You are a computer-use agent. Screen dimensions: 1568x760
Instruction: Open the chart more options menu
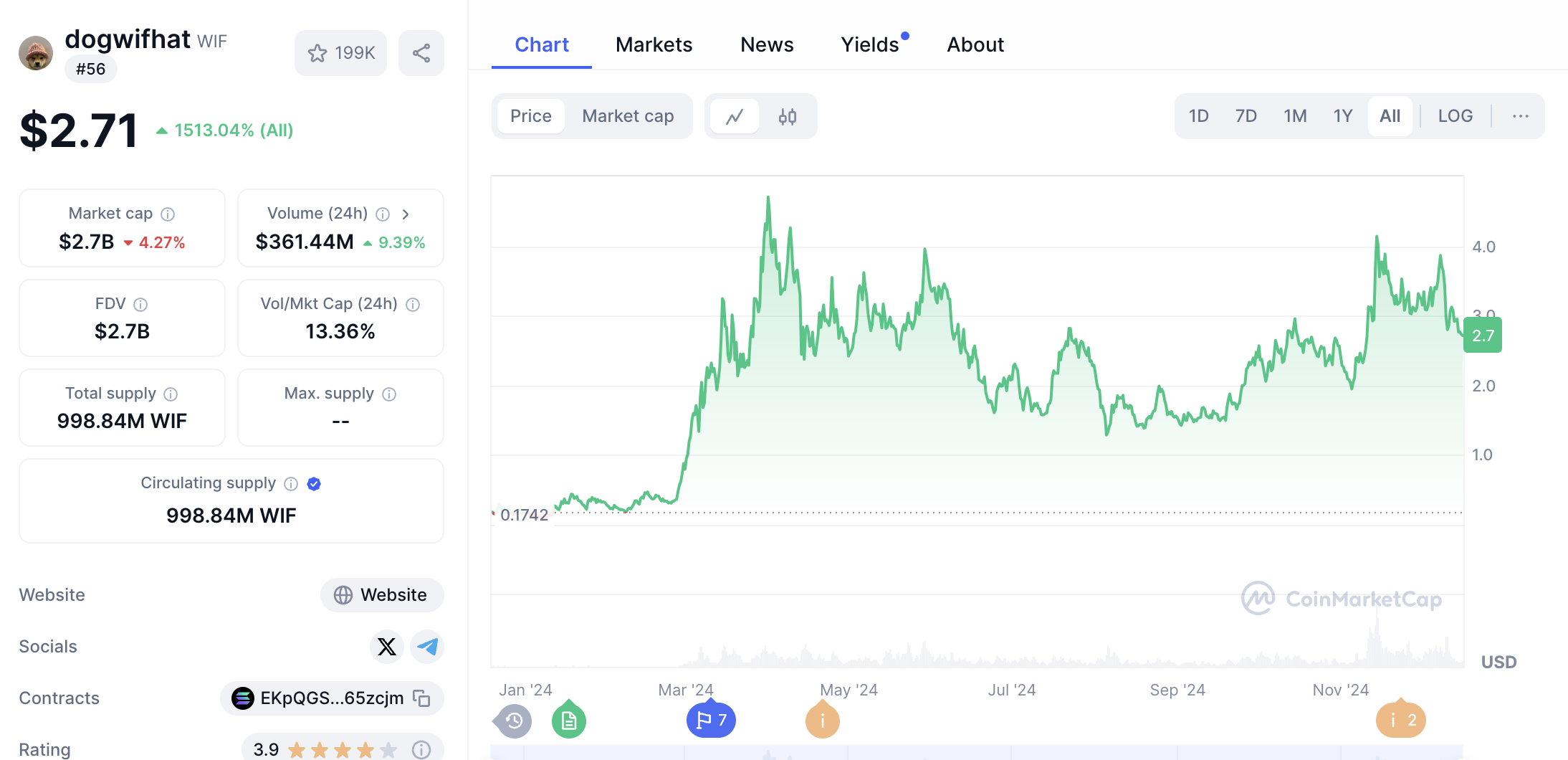pos(1521,116)
